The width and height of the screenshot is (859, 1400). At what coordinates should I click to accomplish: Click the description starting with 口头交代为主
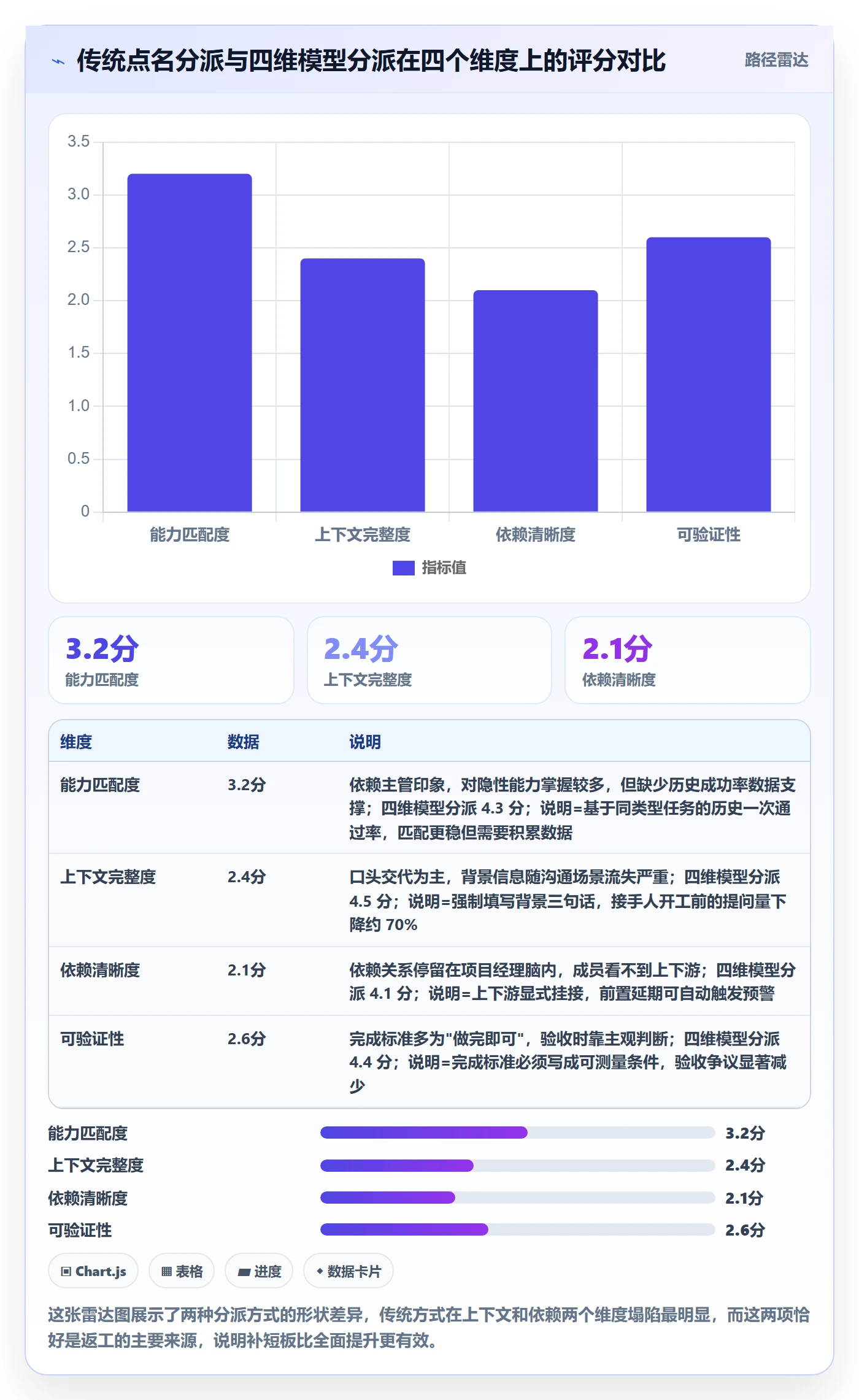tap(568, 901)
